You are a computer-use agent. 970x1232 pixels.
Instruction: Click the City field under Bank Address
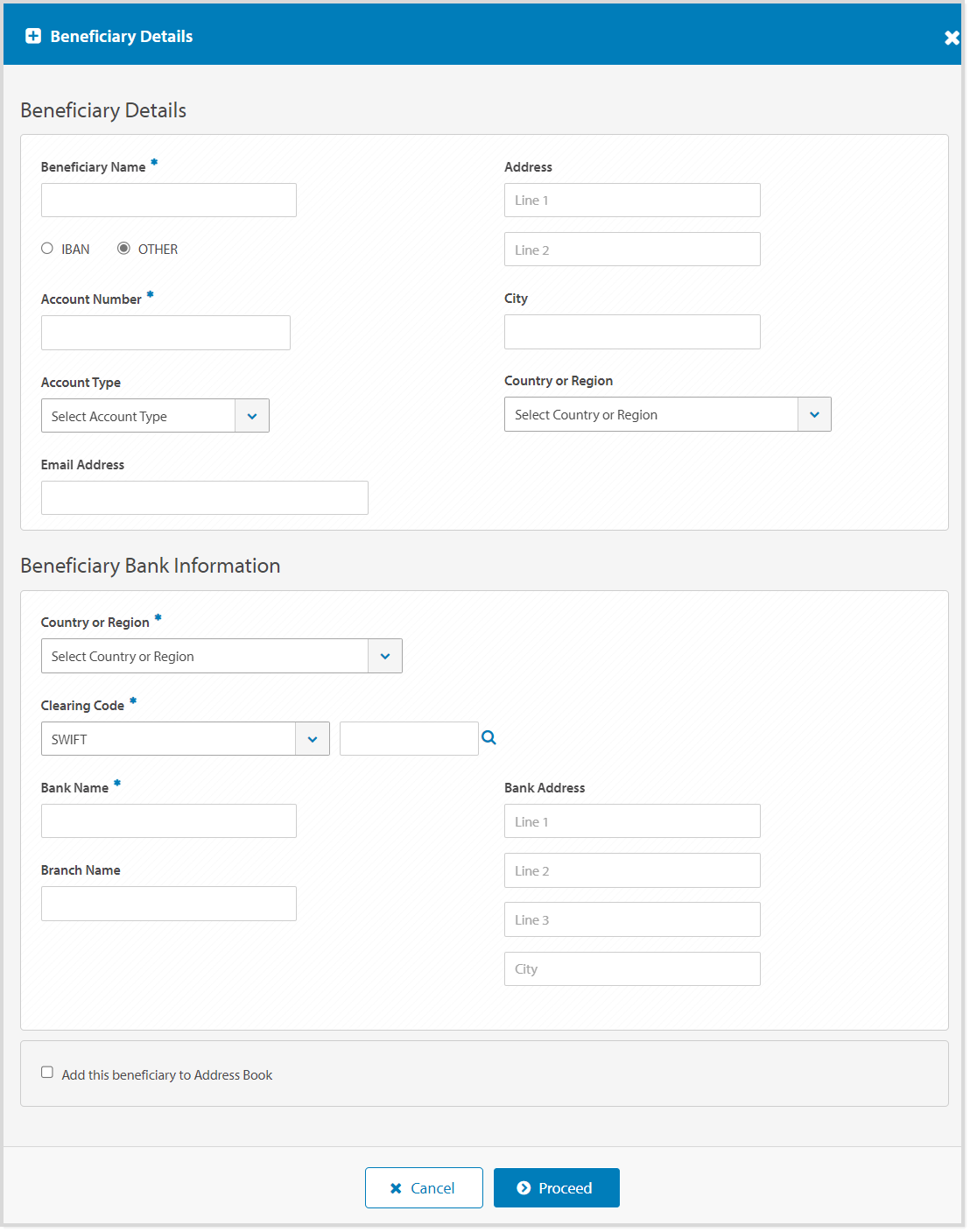[631, 968]
